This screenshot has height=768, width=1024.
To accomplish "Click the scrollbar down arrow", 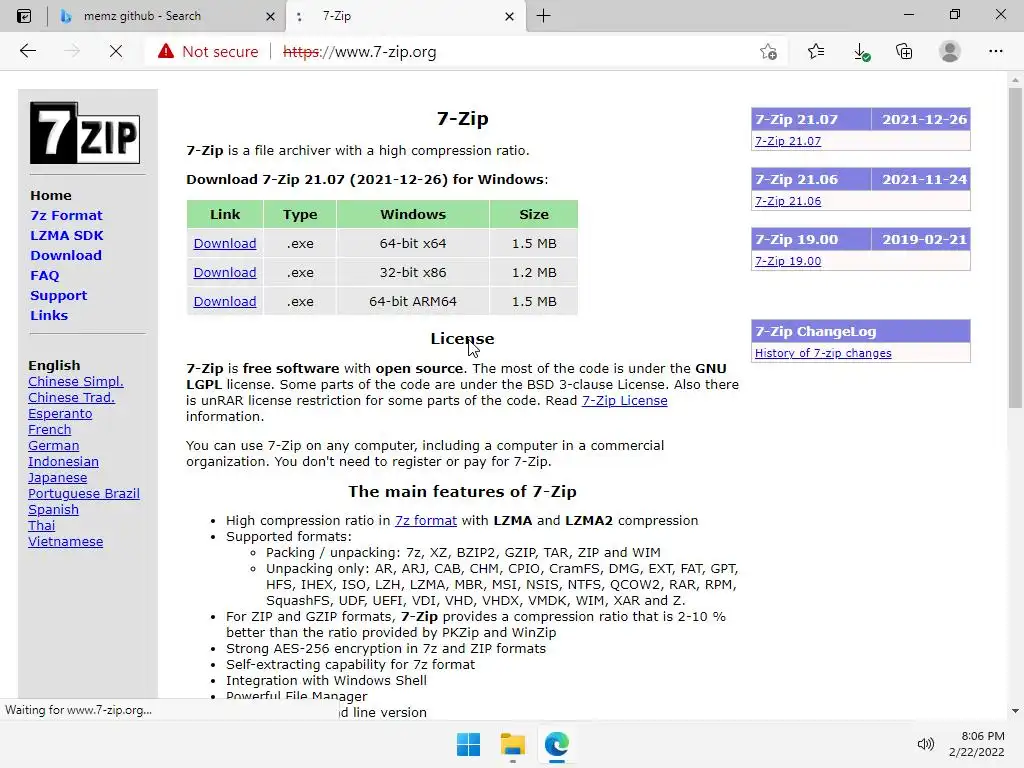I will coord(1015,711).
